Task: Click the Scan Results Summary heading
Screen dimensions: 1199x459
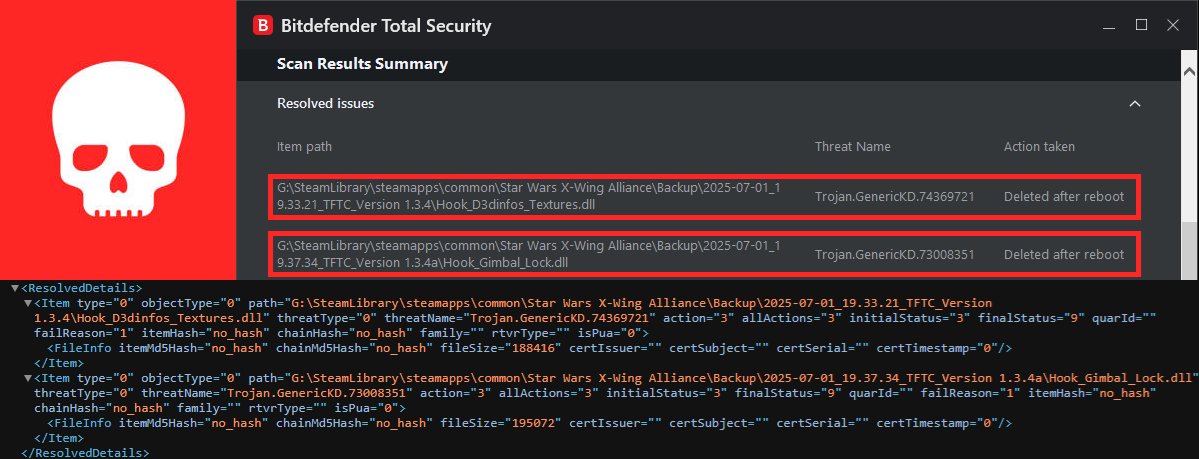Action: pyautogui.click(x=362, y=64)
